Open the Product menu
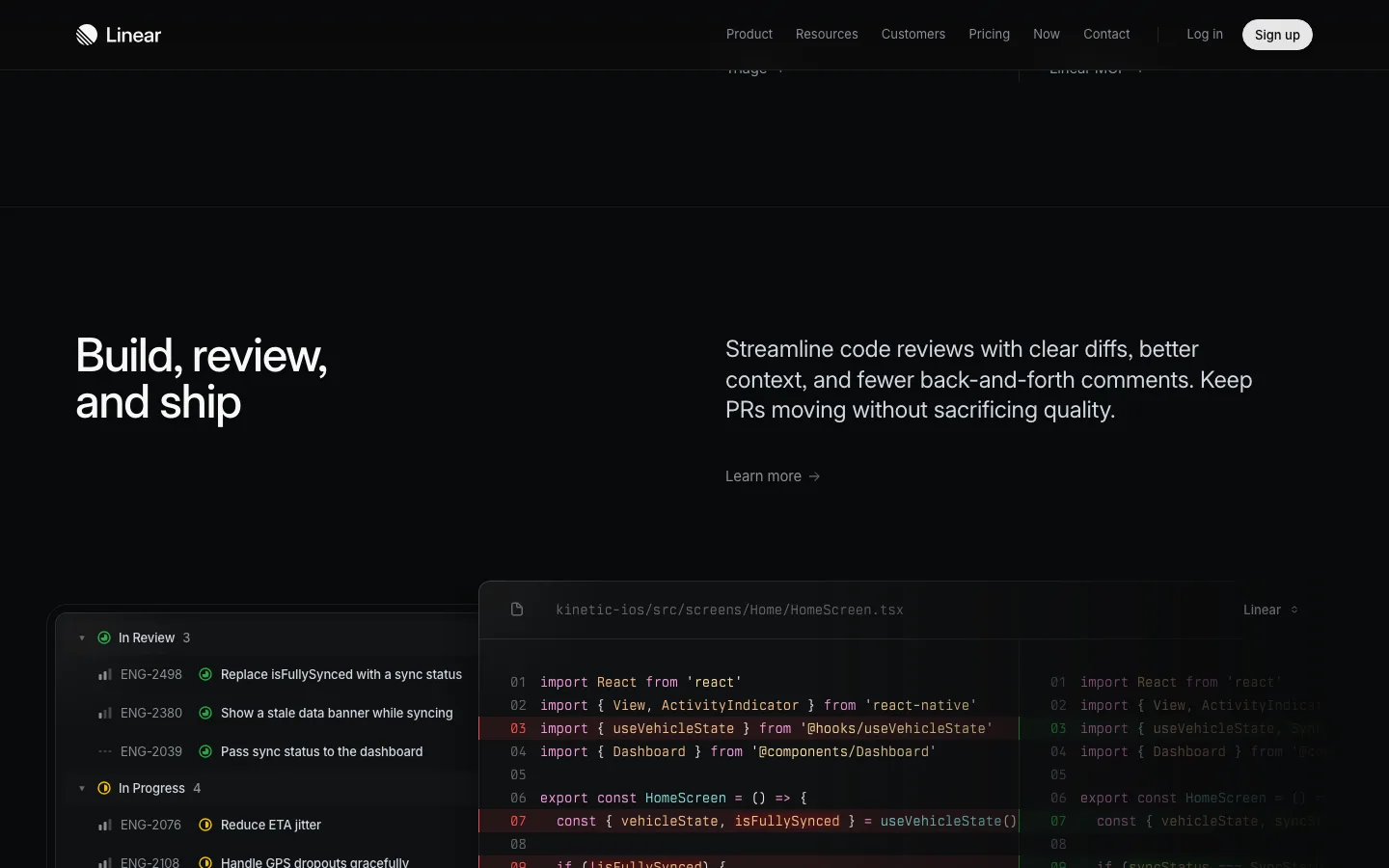This screenshot has height=868, width=1389. point(749,34)
